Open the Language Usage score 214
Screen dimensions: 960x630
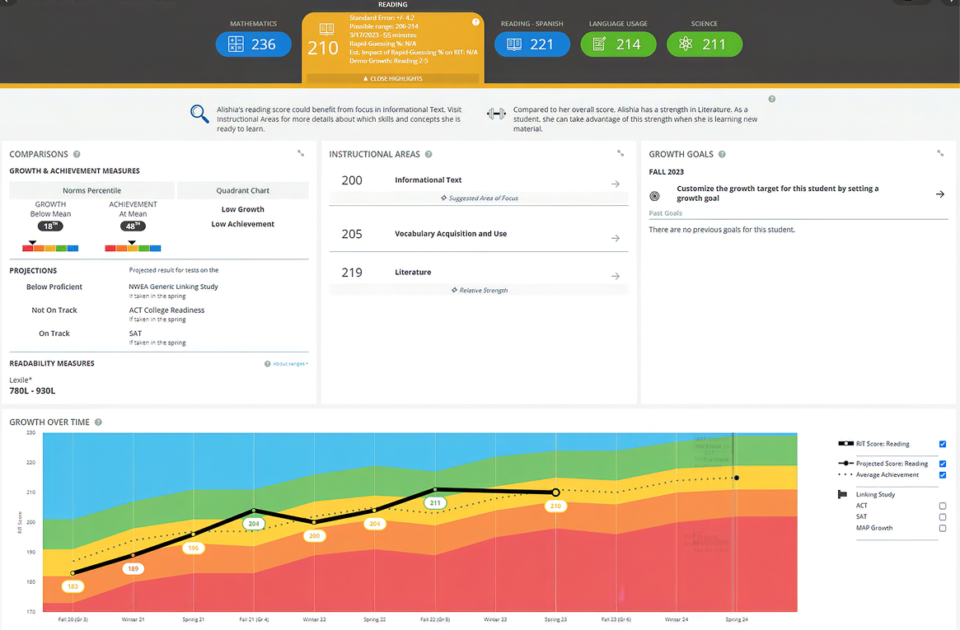pyautogui.click(x=618, y=44)
